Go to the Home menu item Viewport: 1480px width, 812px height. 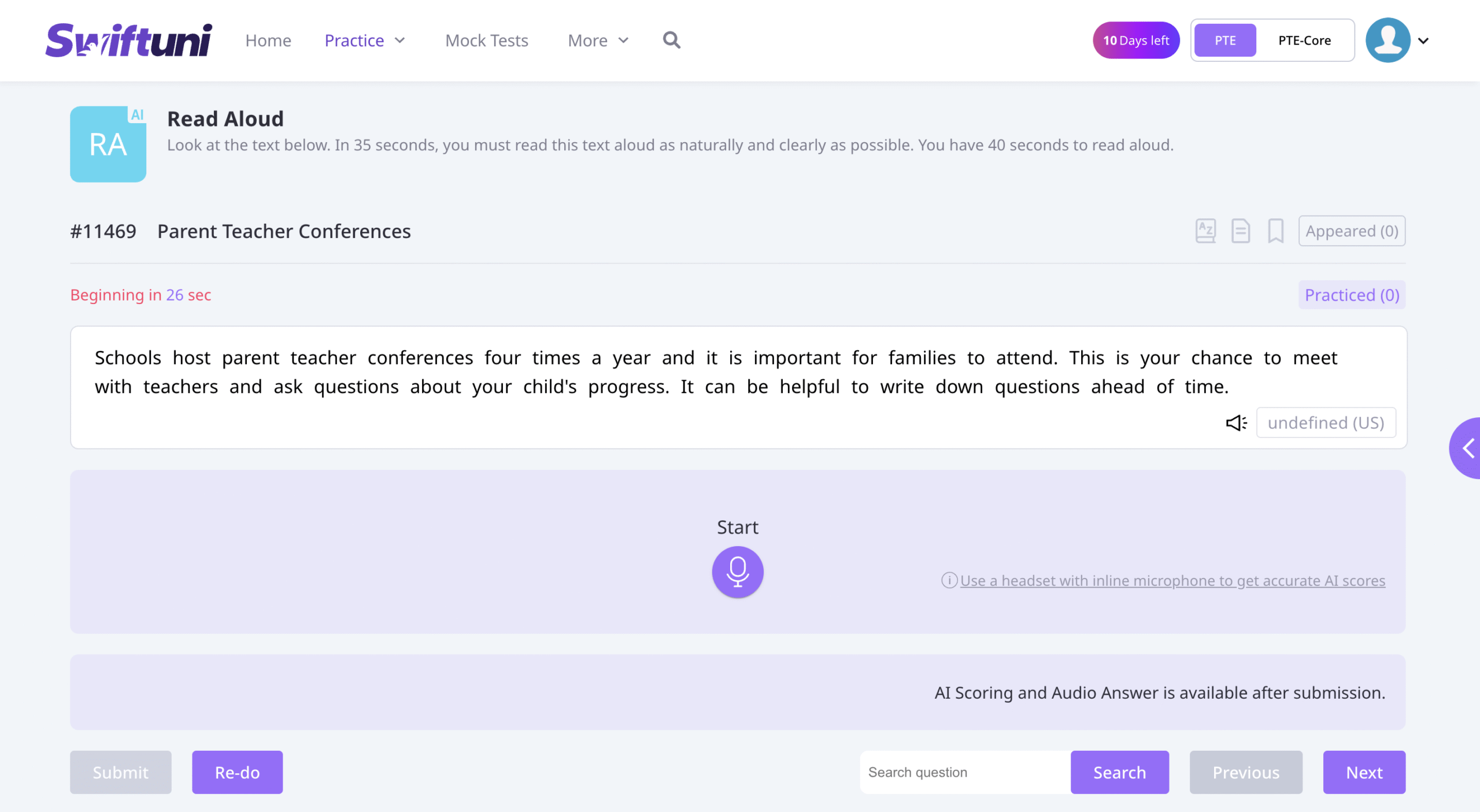[268, 40]
